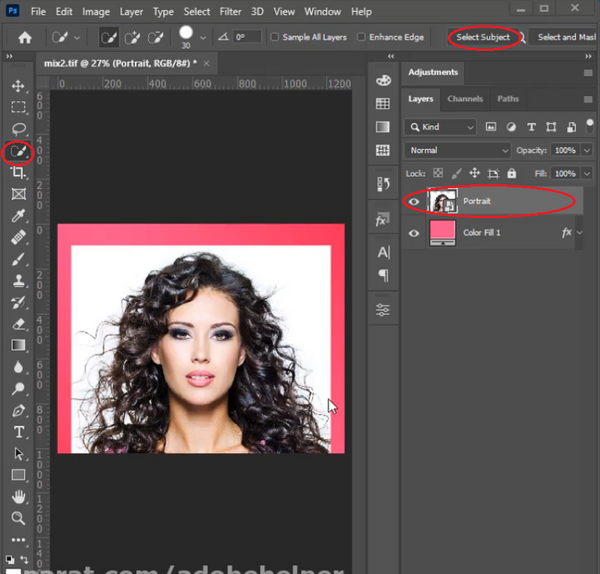Open the Swatches panel icon
The image size is (600, 574).
click(383, 103)
